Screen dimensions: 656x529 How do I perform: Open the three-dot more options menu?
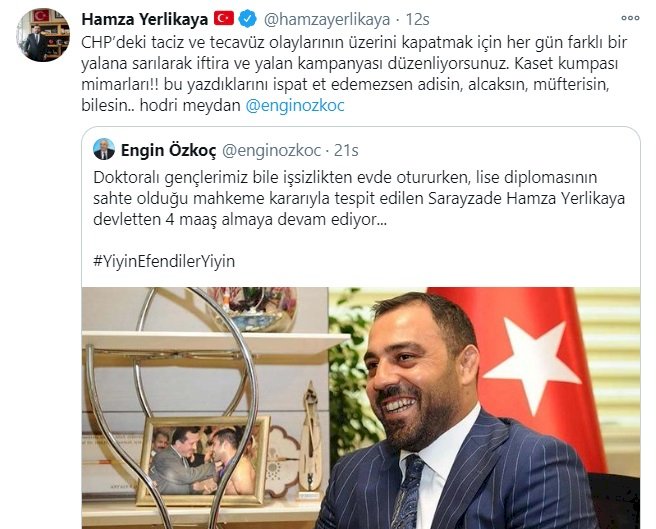pos(630,18)
